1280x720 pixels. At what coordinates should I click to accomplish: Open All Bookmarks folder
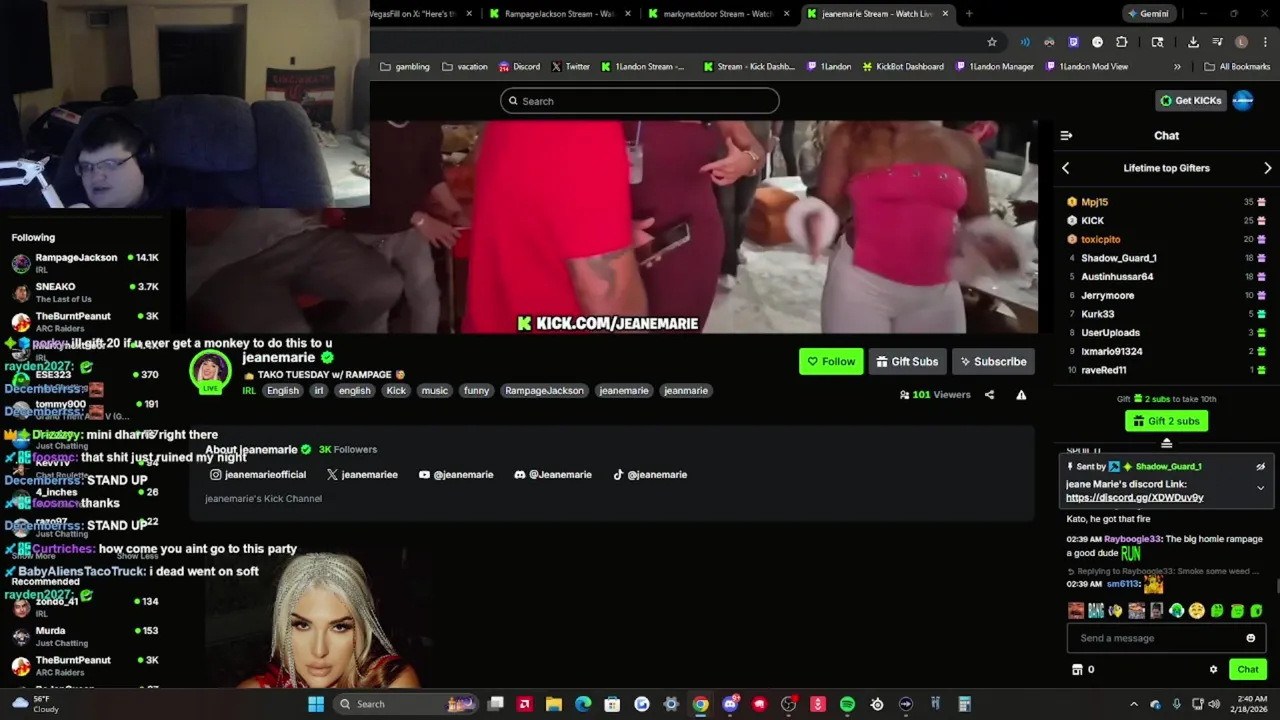pos(1237,67)
